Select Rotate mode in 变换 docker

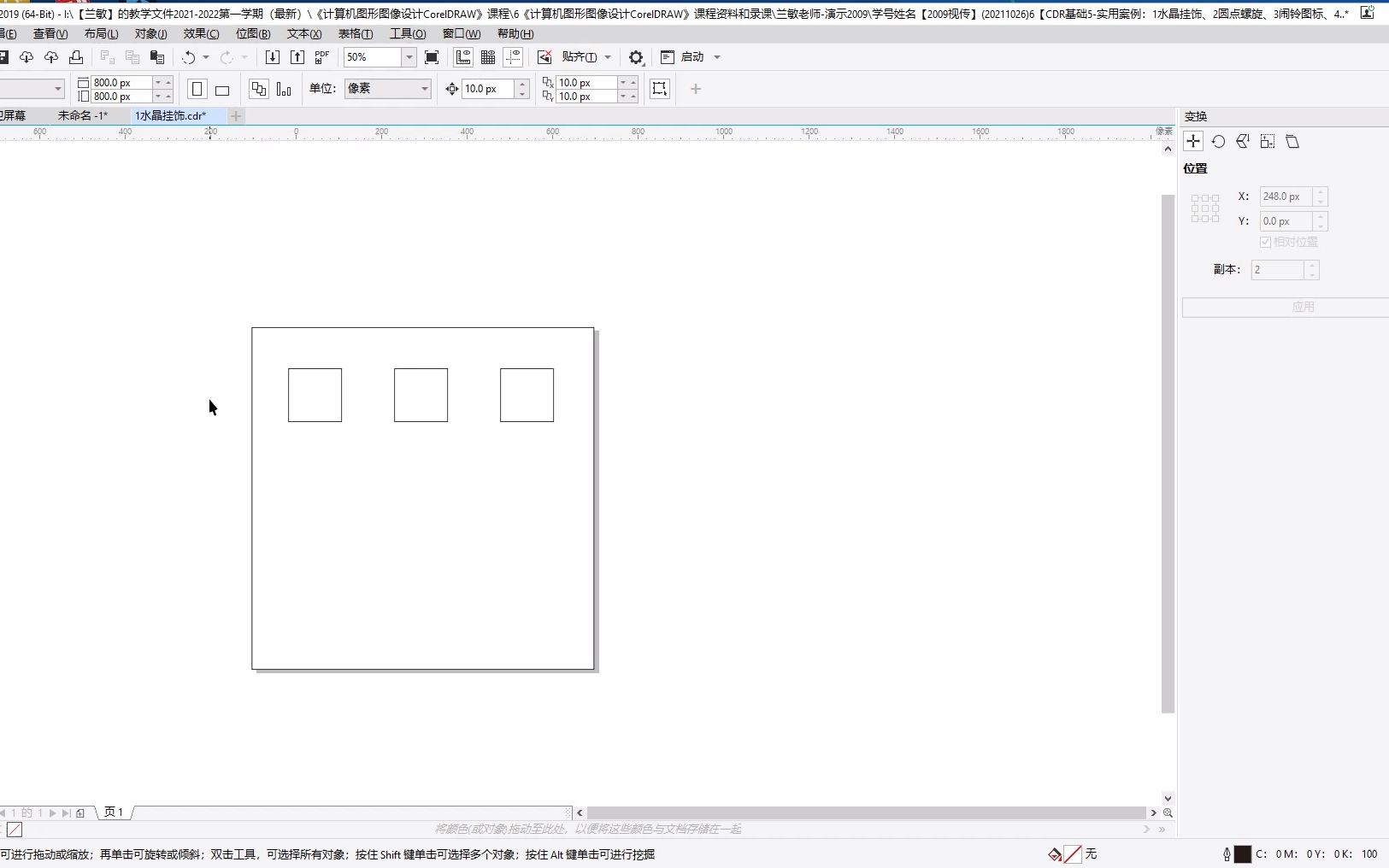tap(1219, 142)
